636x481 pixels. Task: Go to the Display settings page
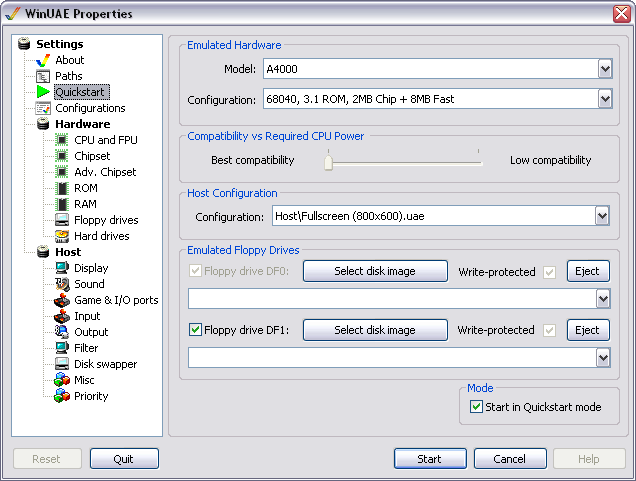tap(91, 268)
